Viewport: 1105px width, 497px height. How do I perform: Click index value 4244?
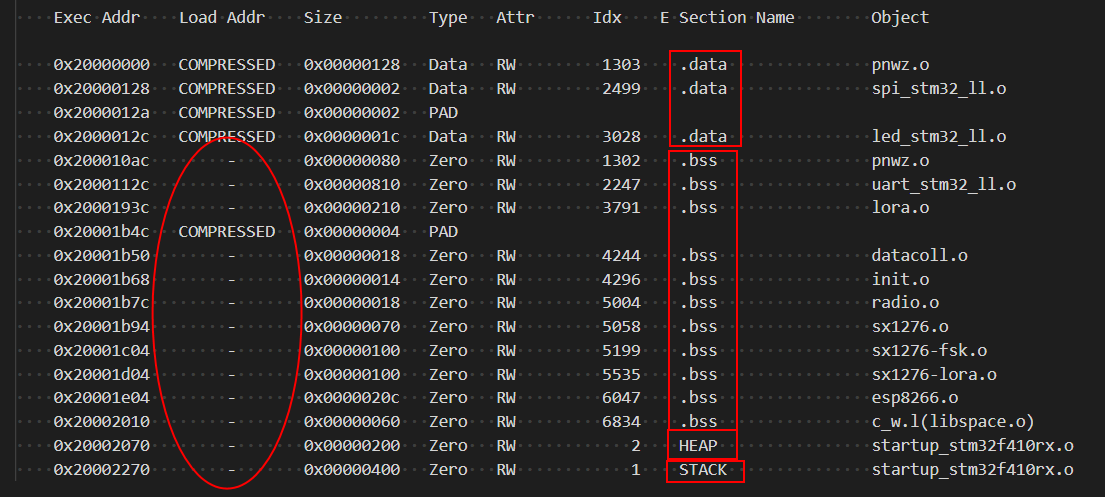(x=621, y=255)
